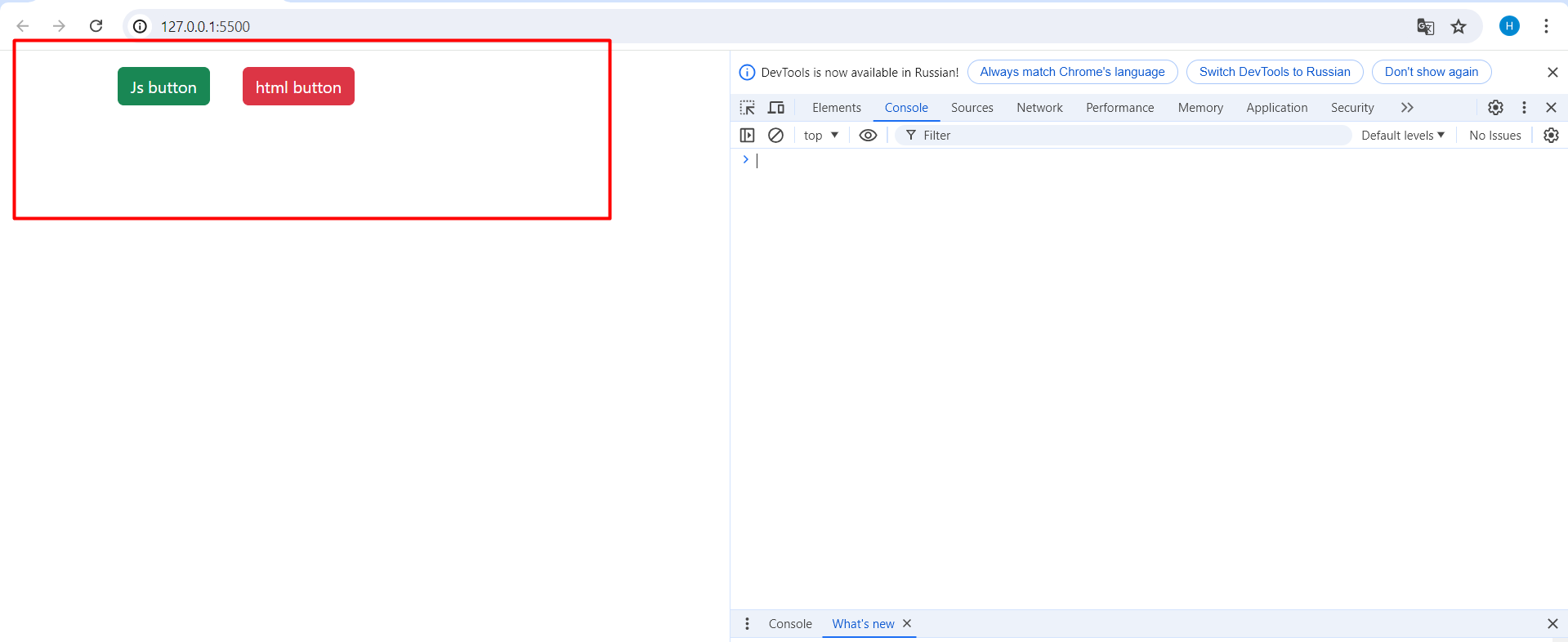Open the top JavaScript context dropdown
Screen dimensions: 1568x642
pos(821,136)
